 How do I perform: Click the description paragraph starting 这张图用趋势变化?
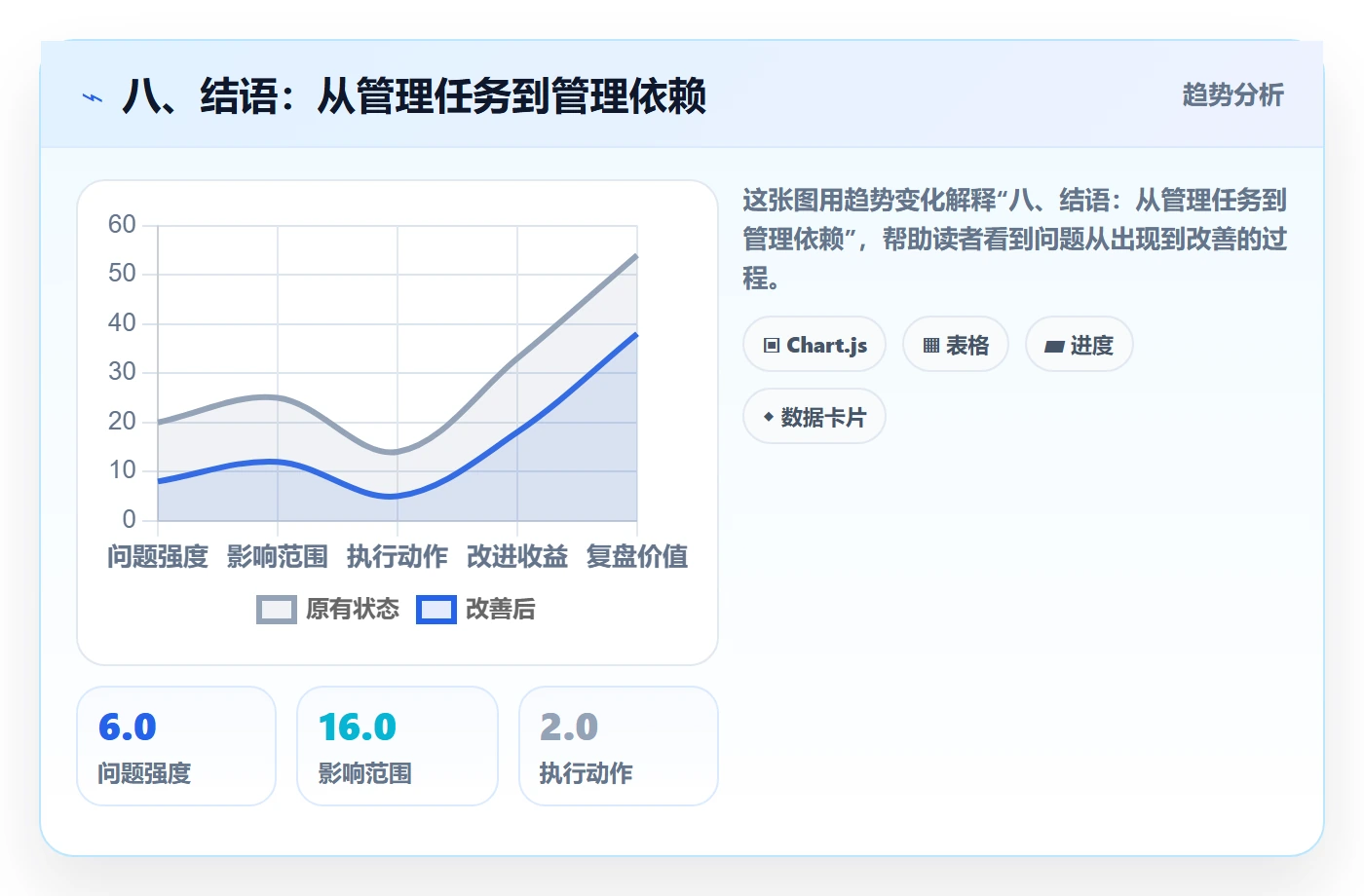coord(1015,240)
